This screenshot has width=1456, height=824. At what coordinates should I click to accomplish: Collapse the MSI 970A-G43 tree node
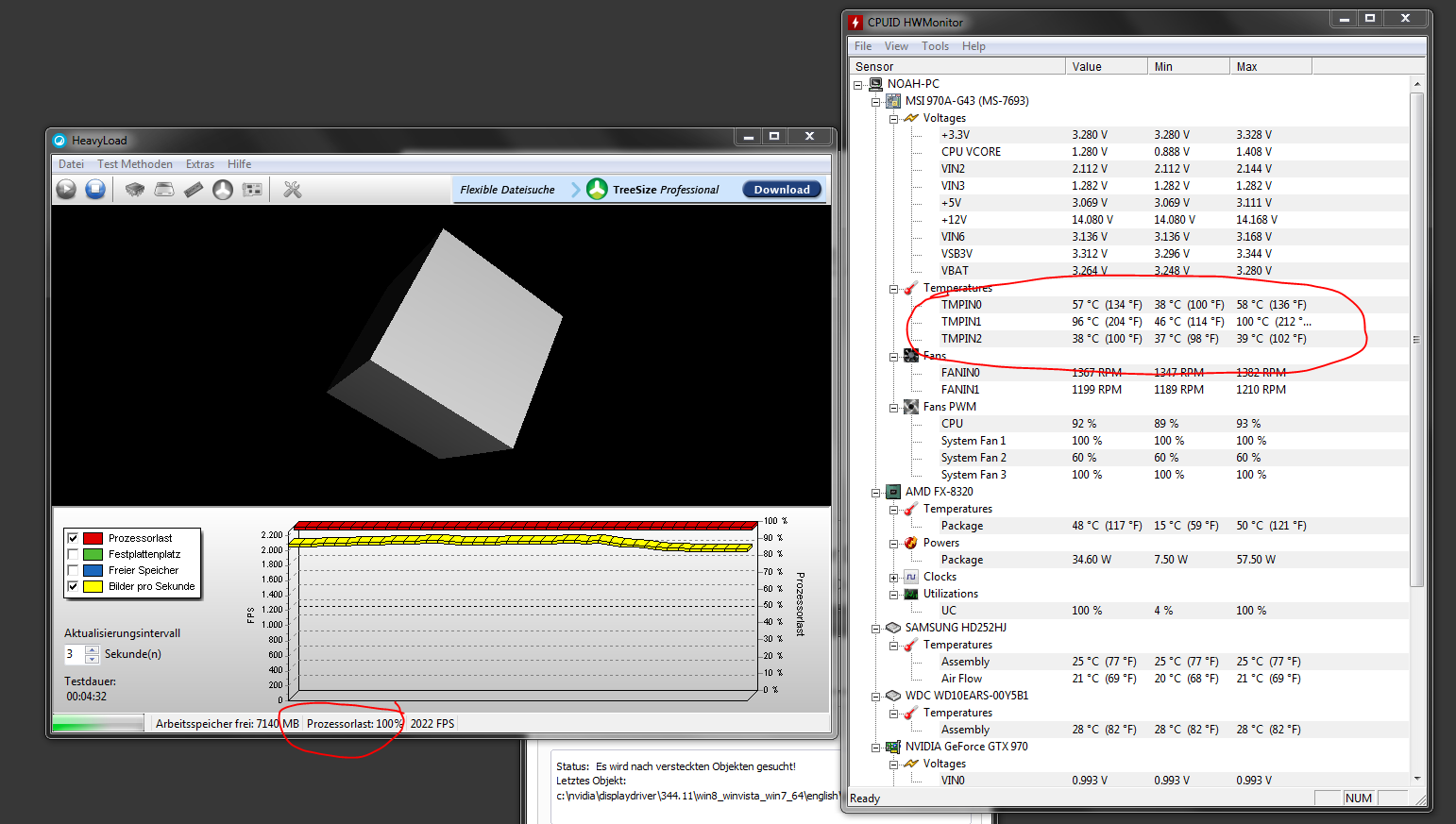point(876,102)
